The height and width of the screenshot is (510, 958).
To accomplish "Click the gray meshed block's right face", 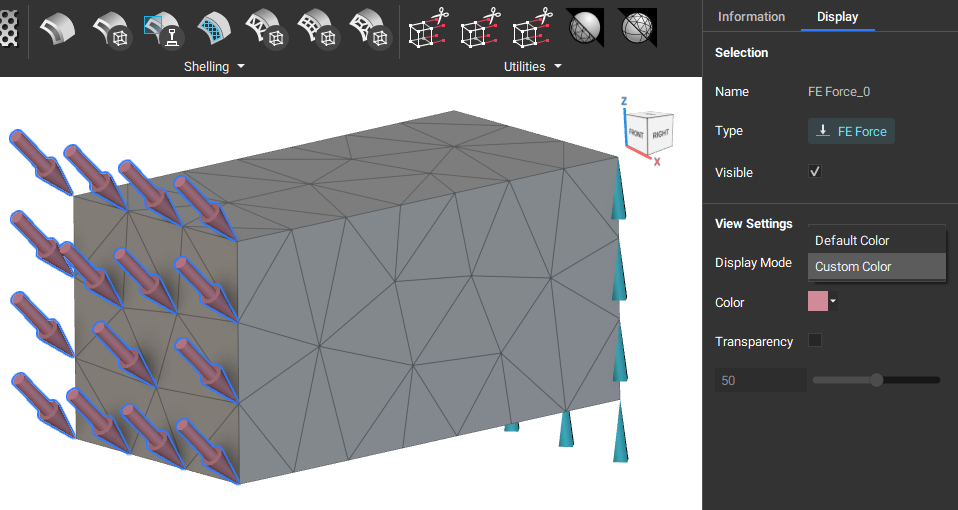I will [428, 321].
